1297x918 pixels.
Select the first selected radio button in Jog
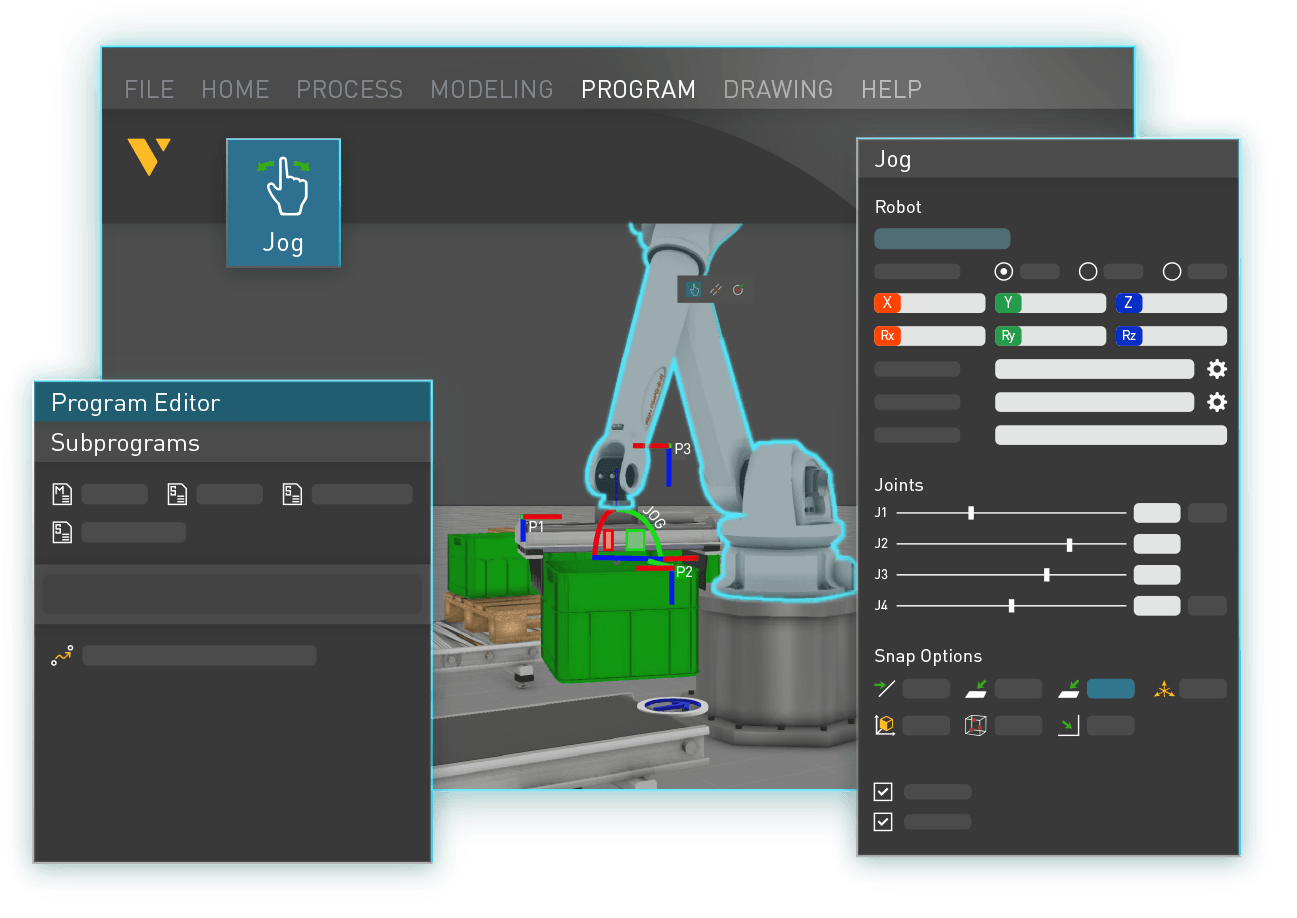(1004, 271)
